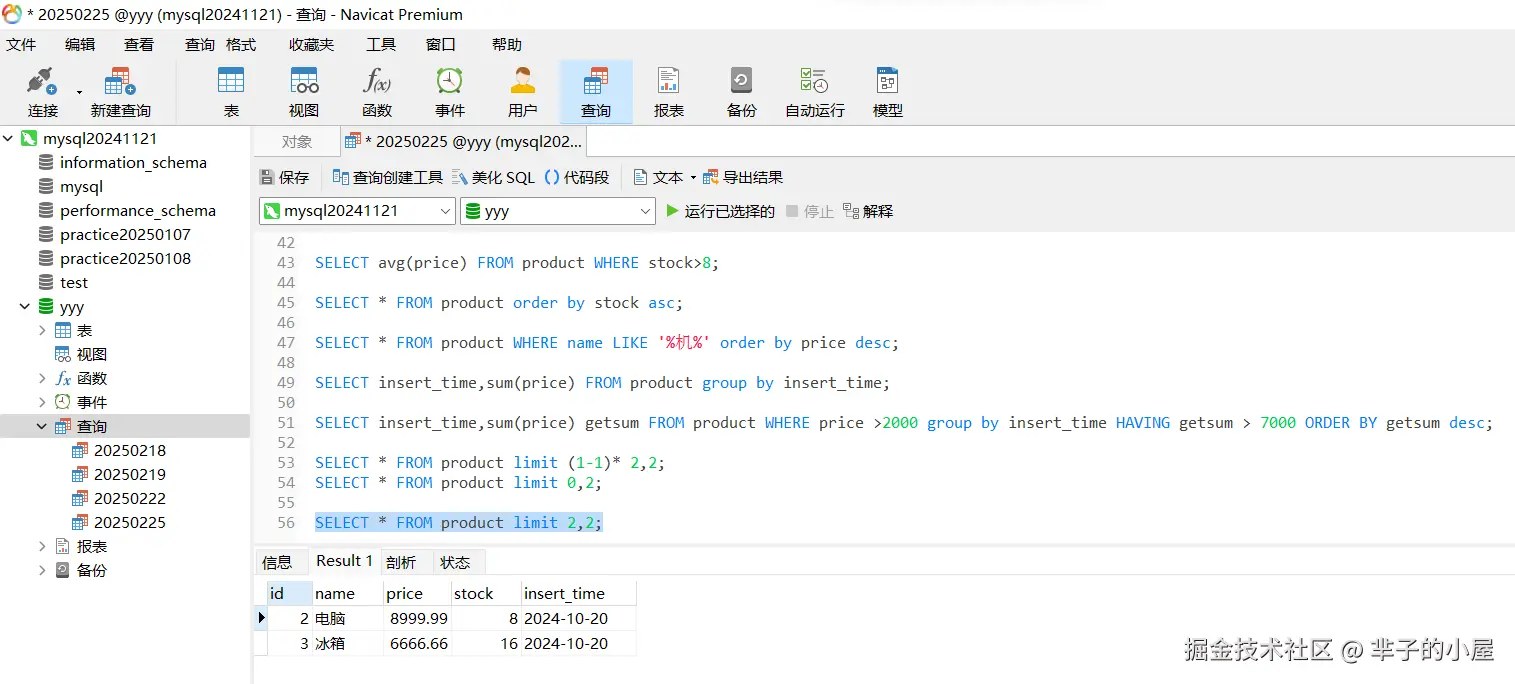Open the 自动运行 automation toolbar icon
The image size is (1515, 684).
pos(815,92)
